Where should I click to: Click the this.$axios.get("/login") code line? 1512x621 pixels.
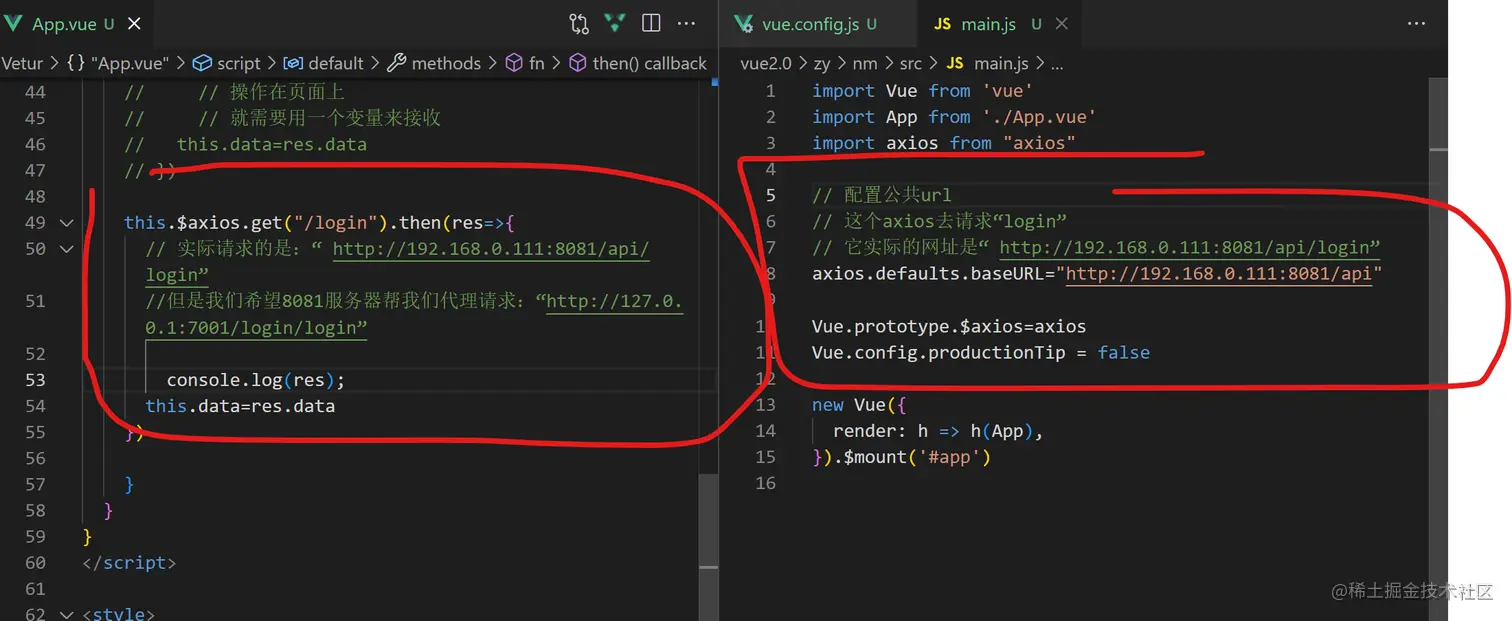point(318,223)
